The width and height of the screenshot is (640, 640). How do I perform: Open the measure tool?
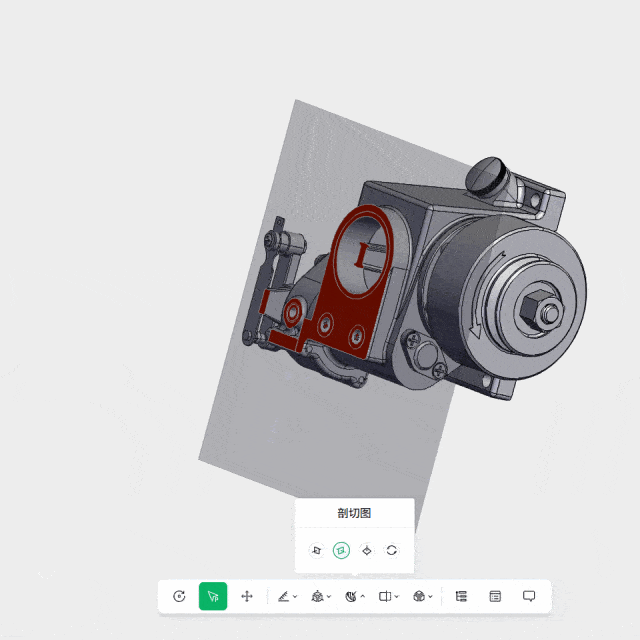click(283, 596)
